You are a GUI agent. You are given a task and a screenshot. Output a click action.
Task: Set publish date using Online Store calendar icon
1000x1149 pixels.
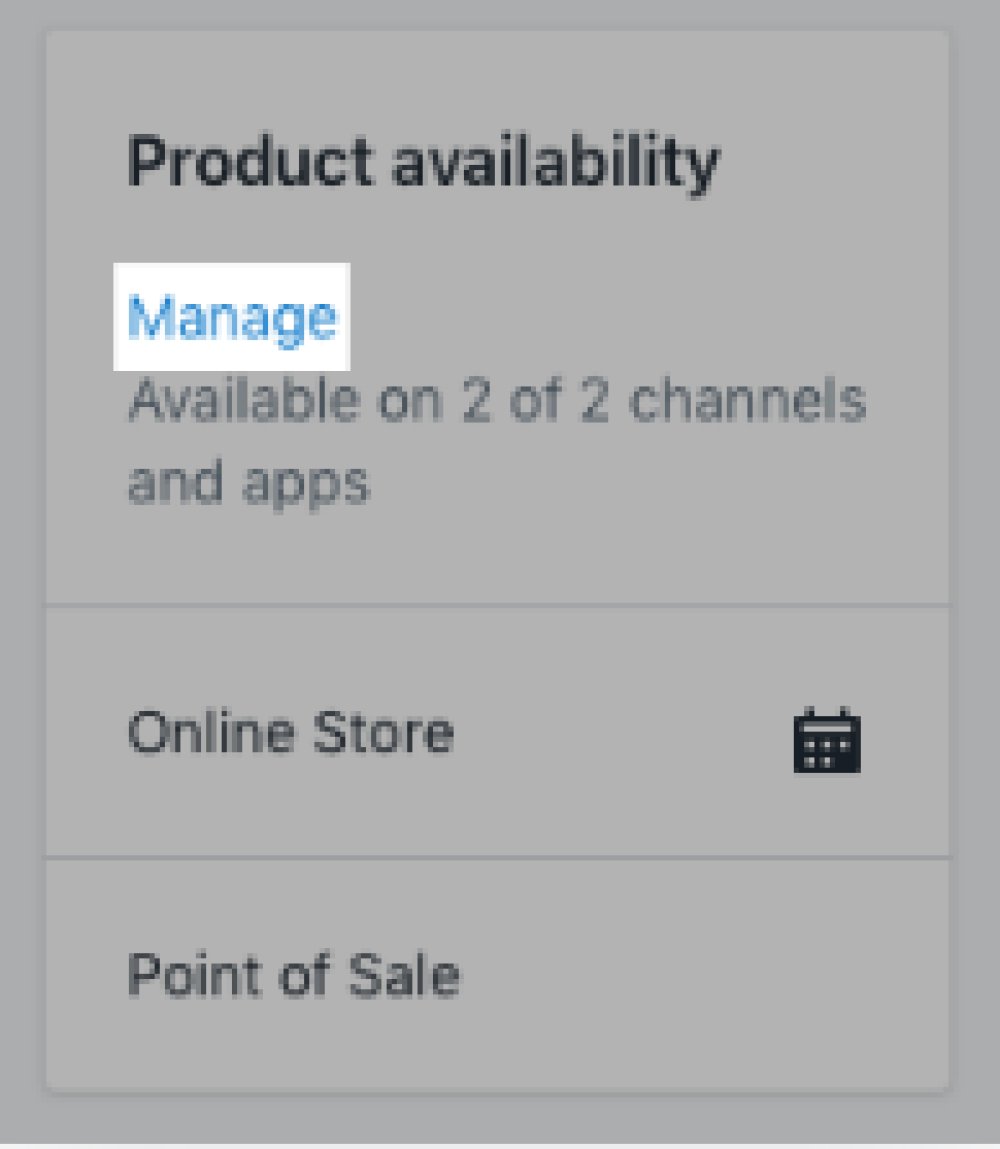tap(827, 740)
